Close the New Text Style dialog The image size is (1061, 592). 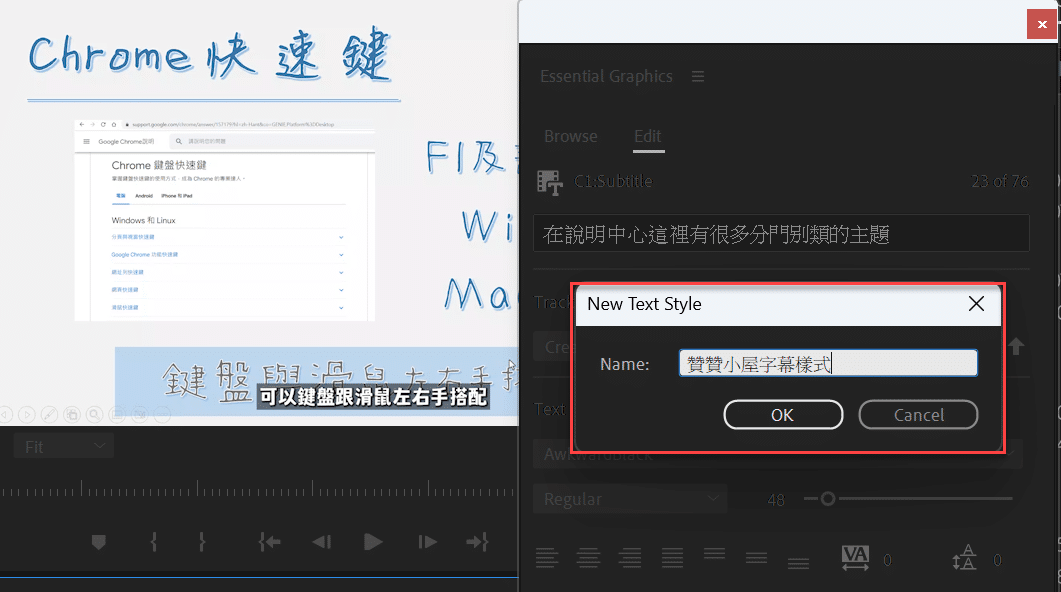tap(976, 304)
